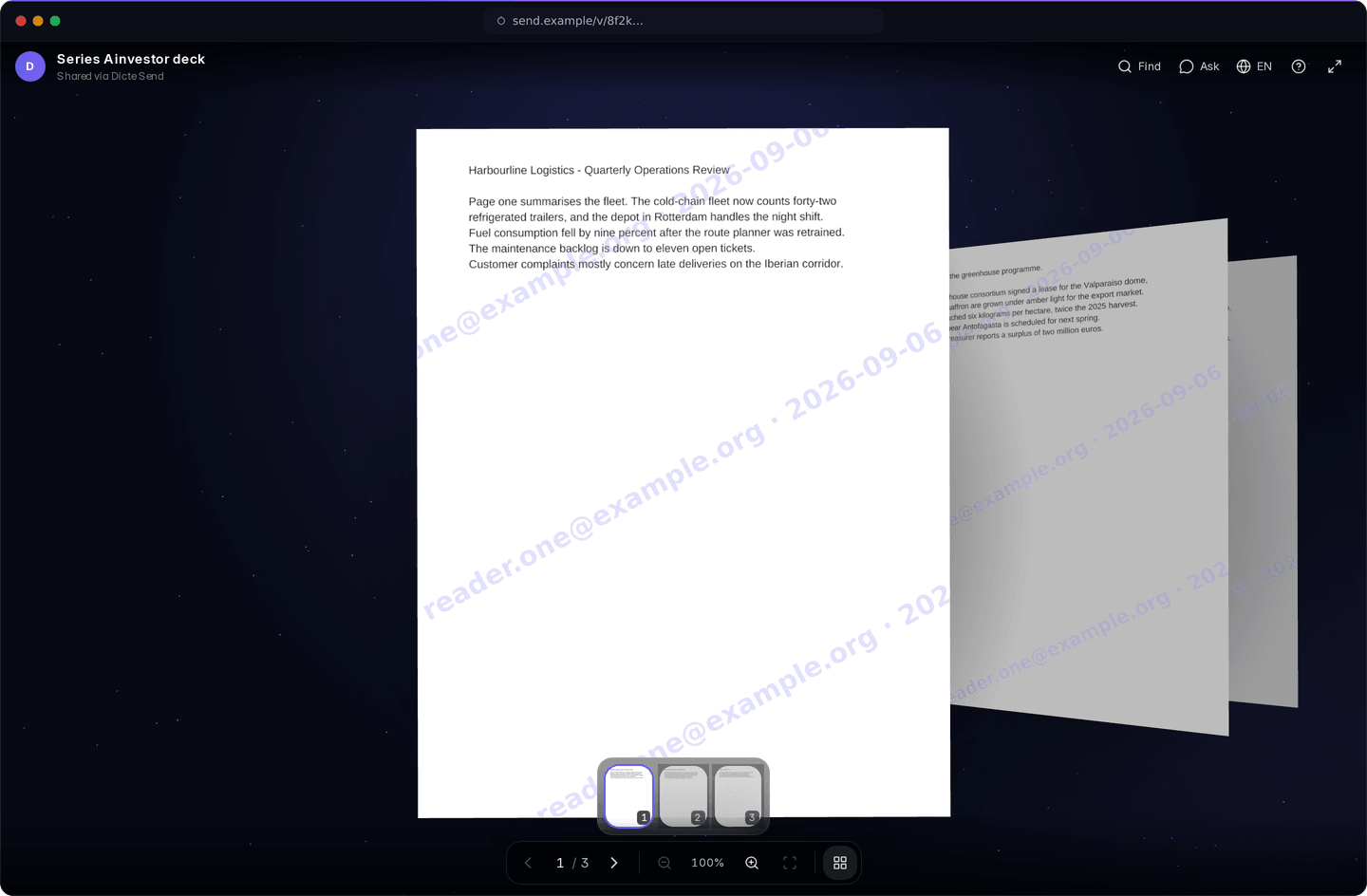Select page 3 thumbnail
The height and width of the screenshot is (896, 1367).
coord(738,796)
